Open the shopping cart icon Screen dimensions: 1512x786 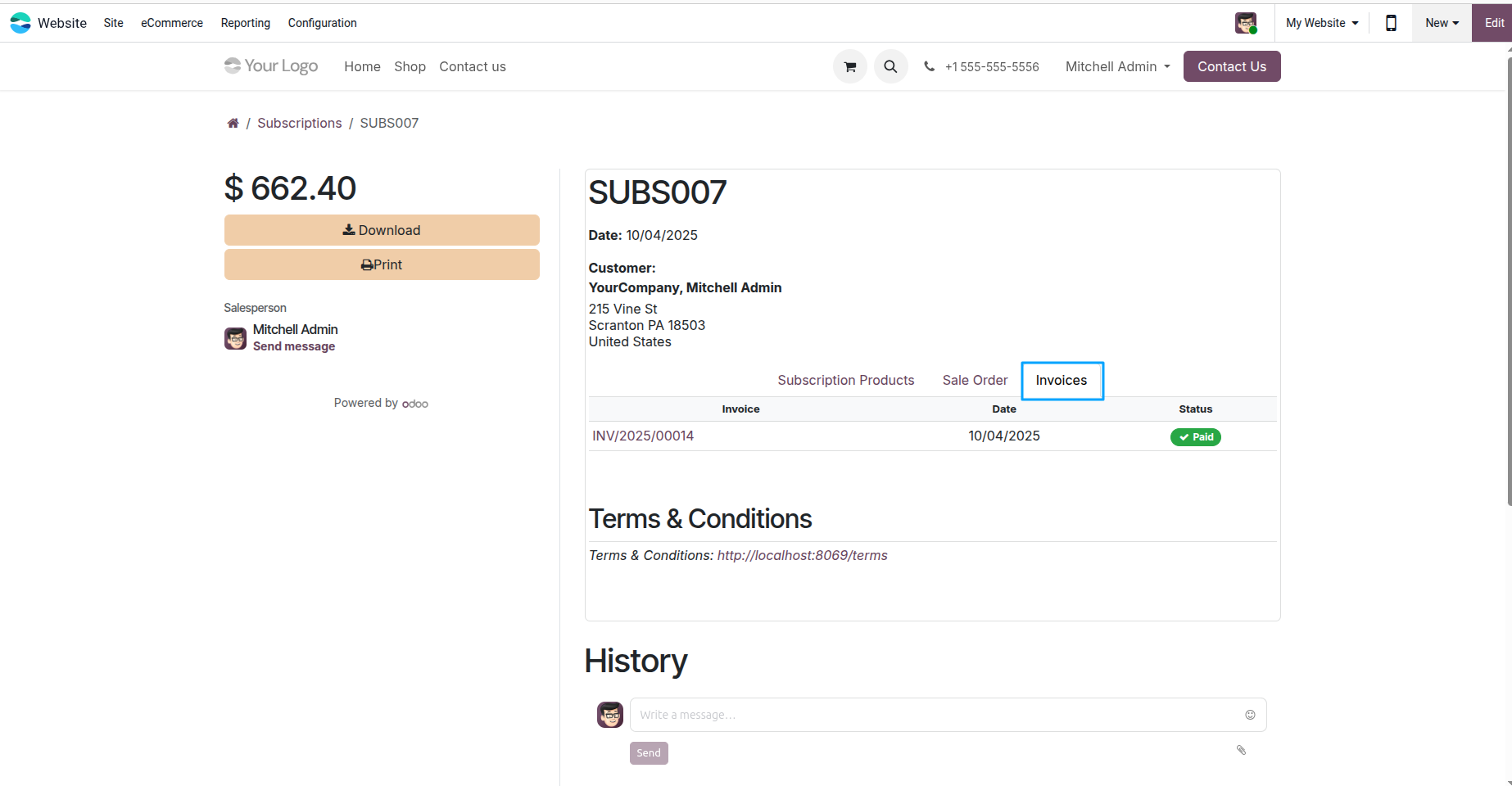click(x=850, y=67)
